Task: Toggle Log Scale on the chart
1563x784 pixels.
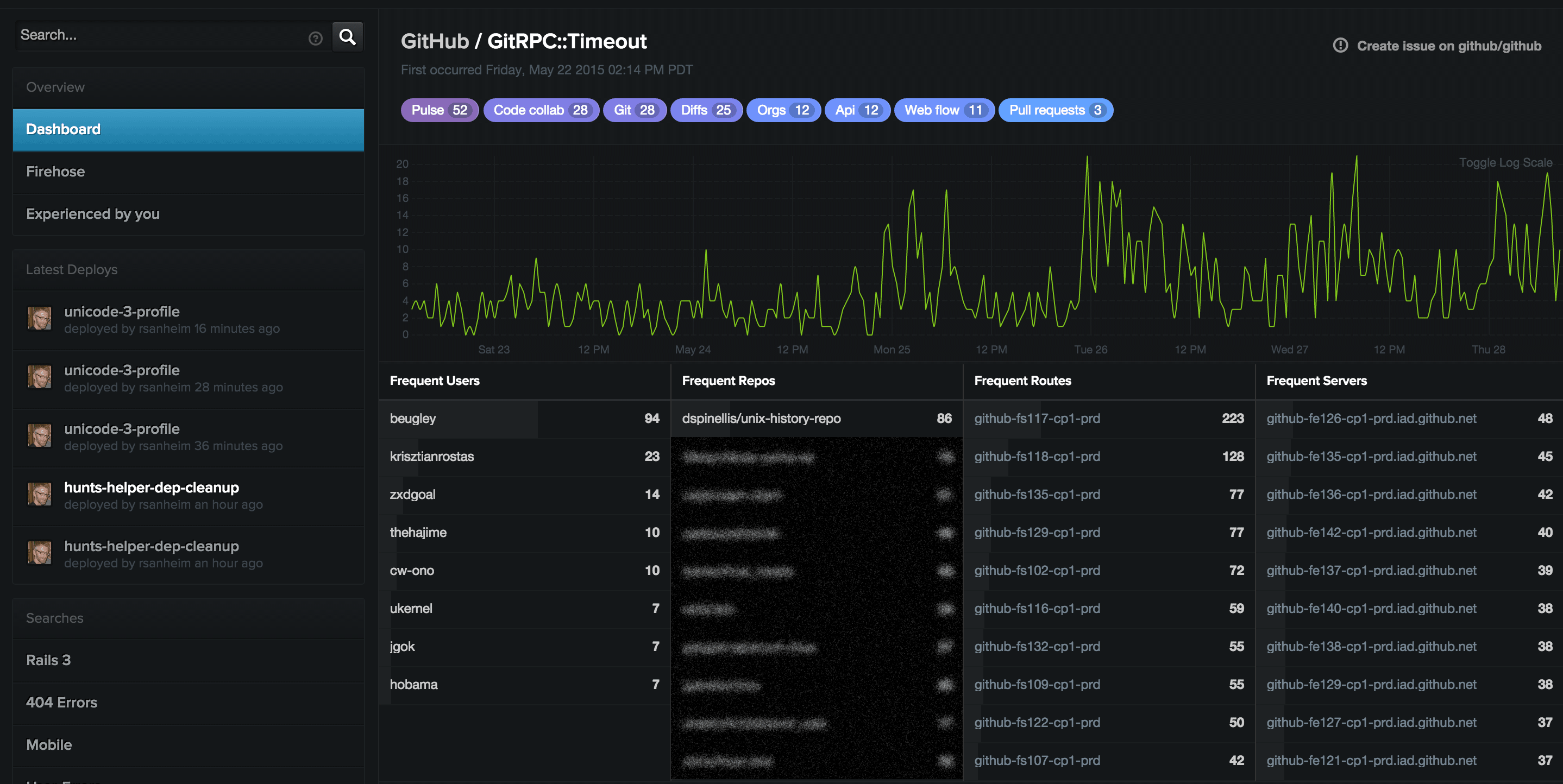Action: (1505, 162)
